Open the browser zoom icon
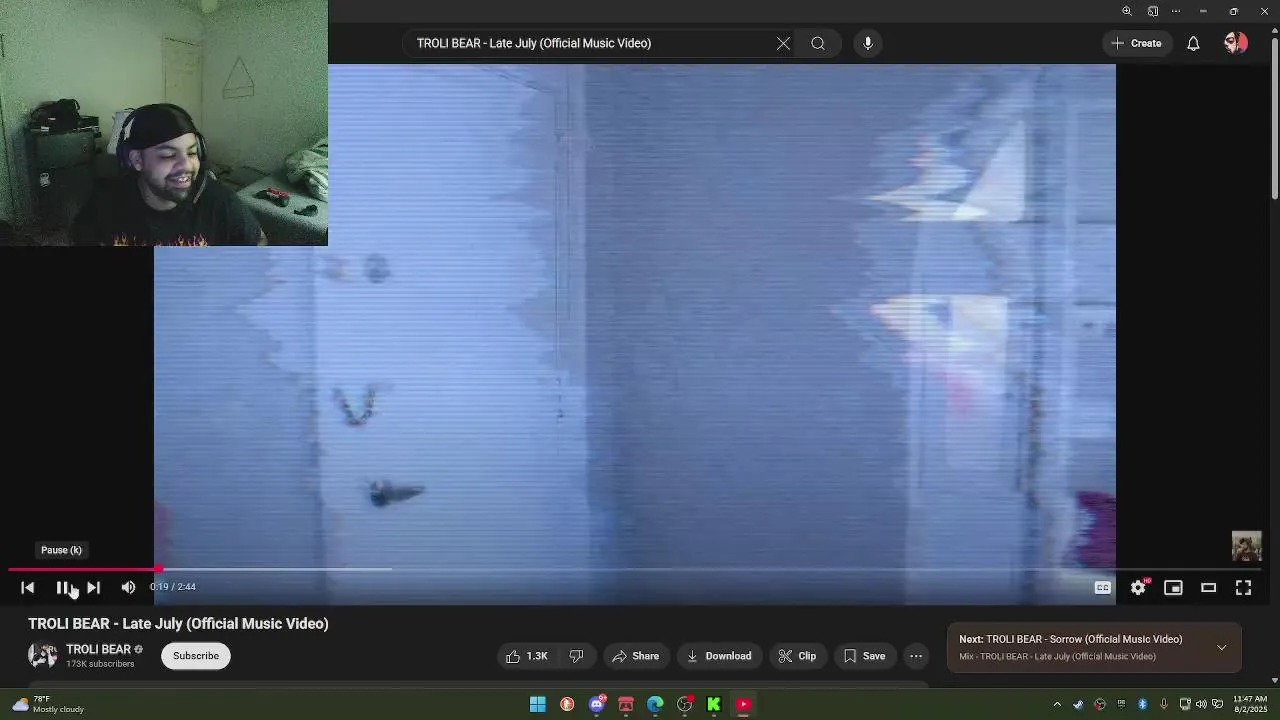Screen dimensions: 1280x720 (x=1127, y=11)
